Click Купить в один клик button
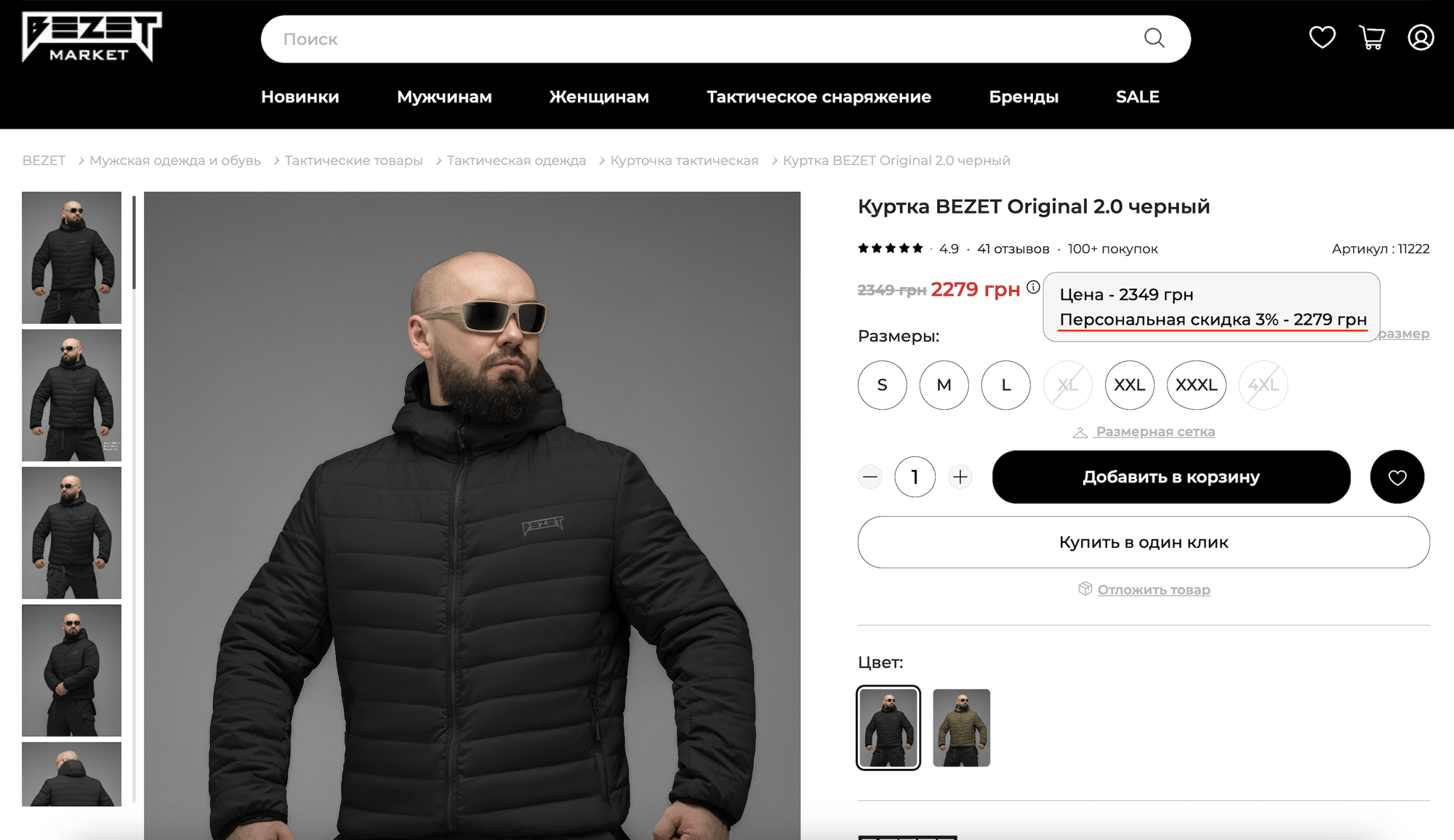This screenshot has width=1454, height=840. coord(1143,542)
